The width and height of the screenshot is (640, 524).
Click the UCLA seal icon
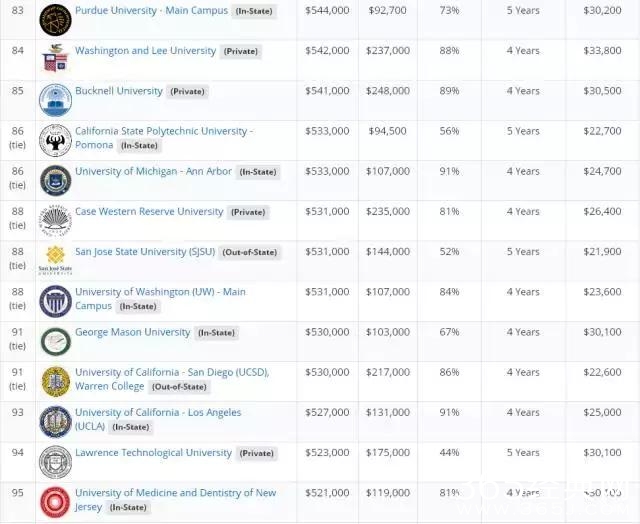(55, 421)
